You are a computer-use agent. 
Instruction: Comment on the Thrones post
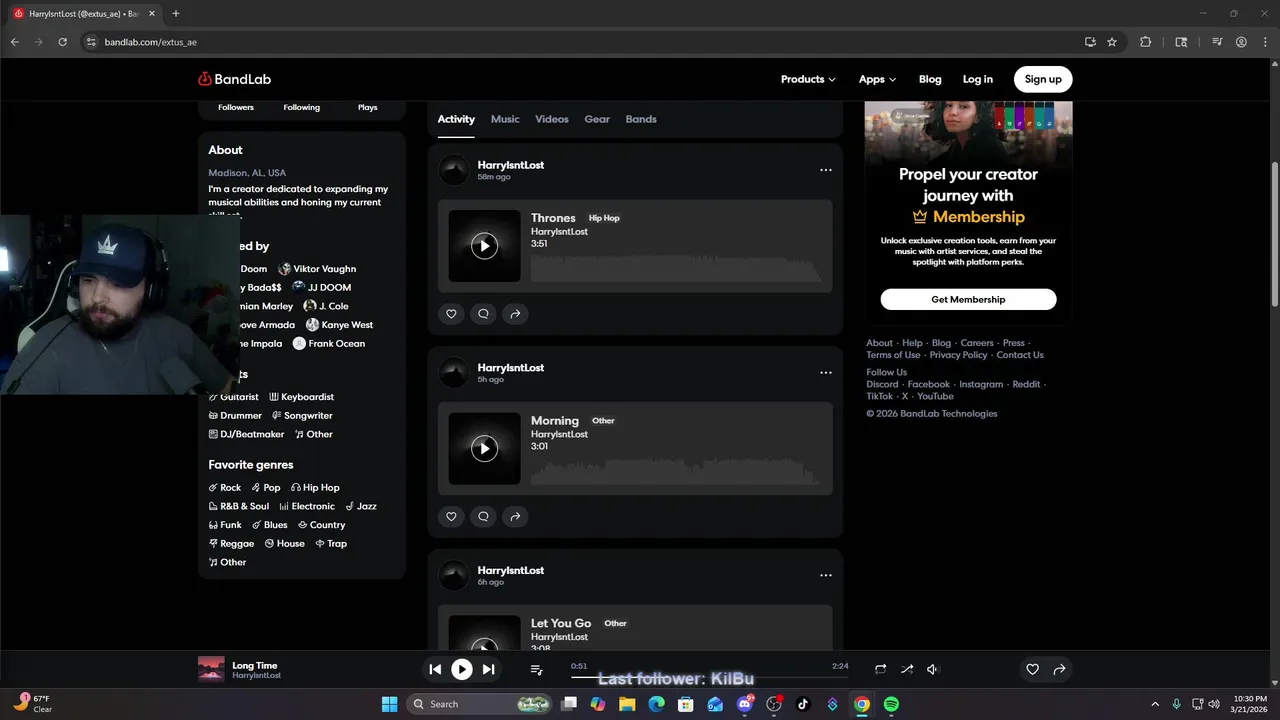point(483,314)
